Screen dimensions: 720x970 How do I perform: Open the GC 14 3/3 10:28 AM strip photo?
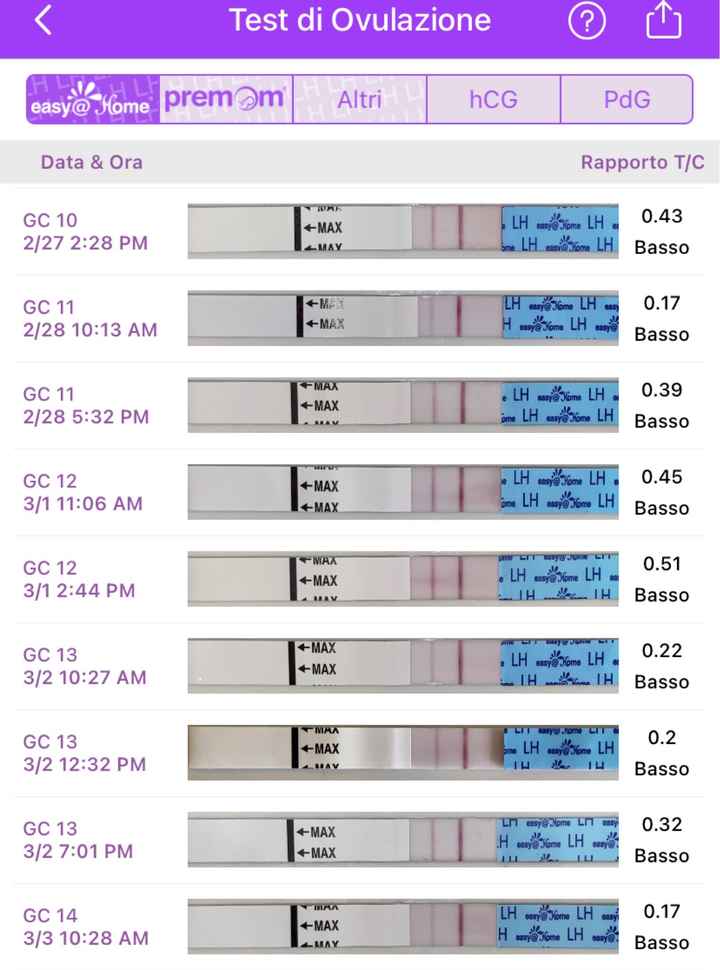click(x=403, y=927)
